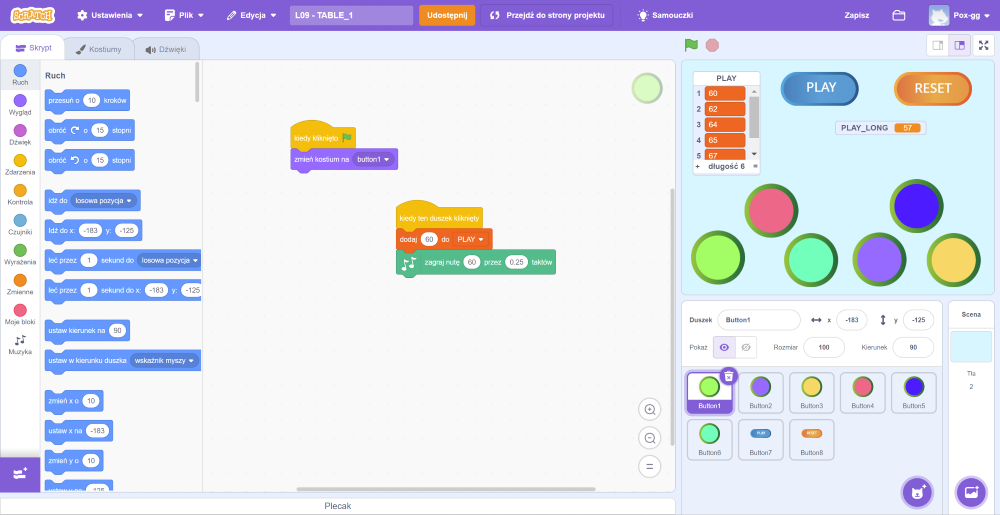Select Button5 sprite thumbnail

(913, 393)
